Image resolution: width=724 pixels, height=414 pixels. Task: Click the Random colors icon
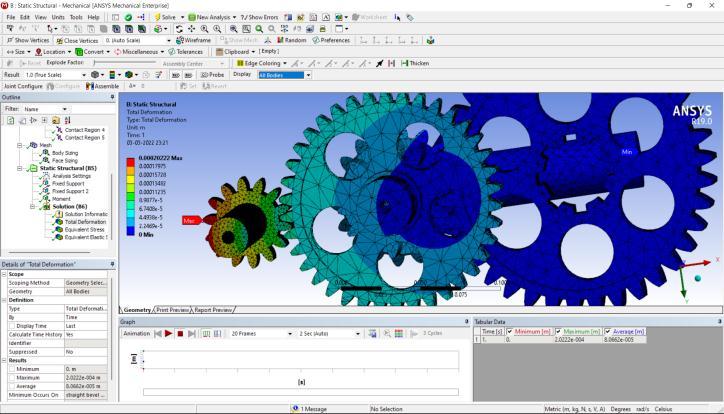280,40
